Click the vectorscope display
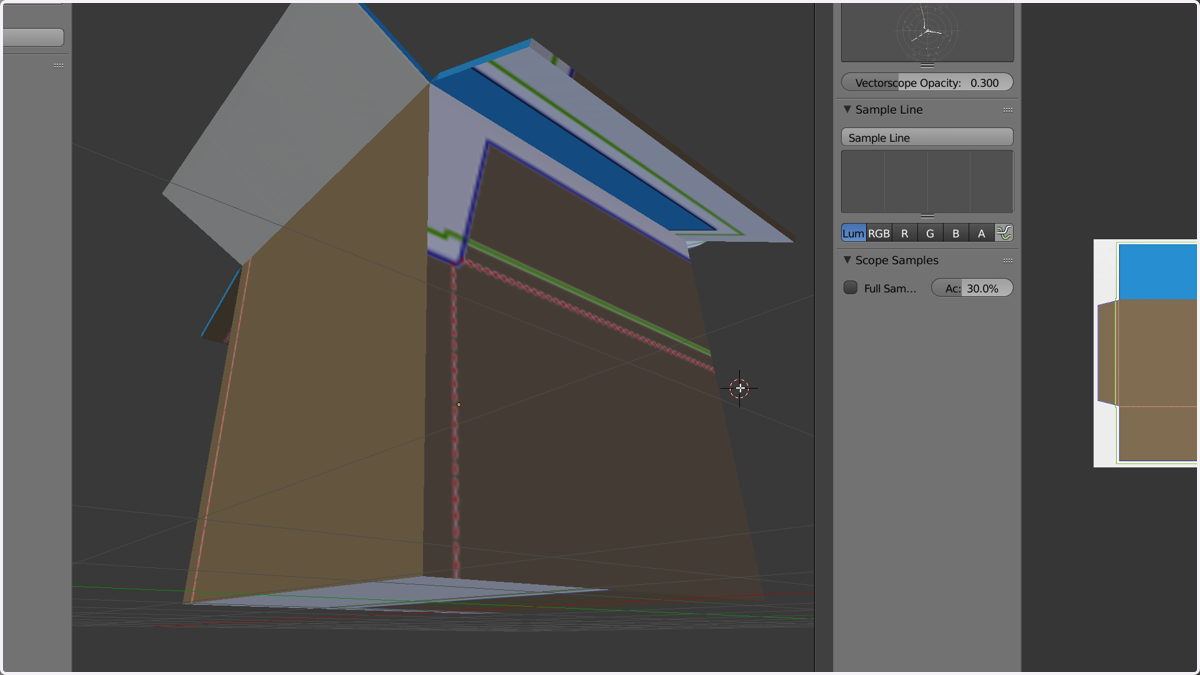 (x=927, y=32)
